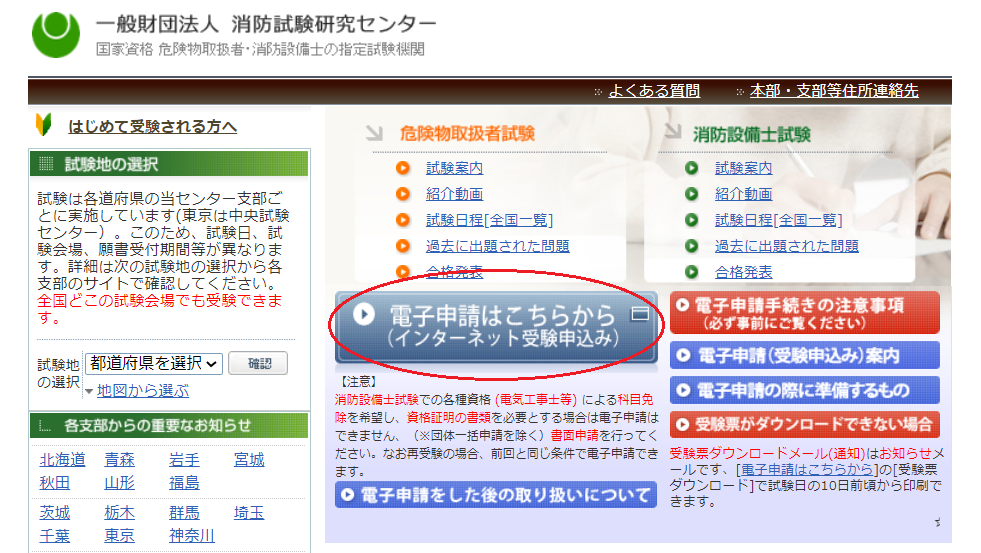Select 神奈川 branch link
Viewport: 981px width, 553px height.
191,536
